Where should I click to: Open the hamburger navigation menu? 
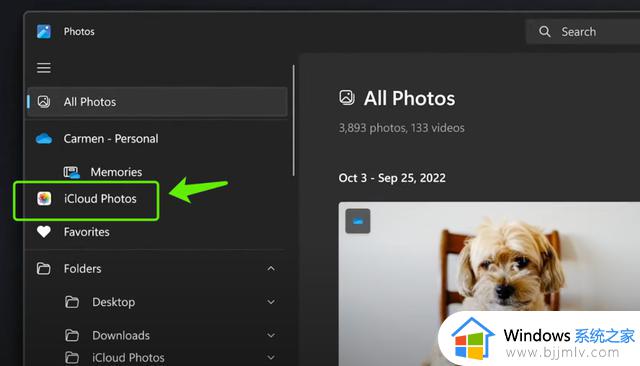pos(44,68)
